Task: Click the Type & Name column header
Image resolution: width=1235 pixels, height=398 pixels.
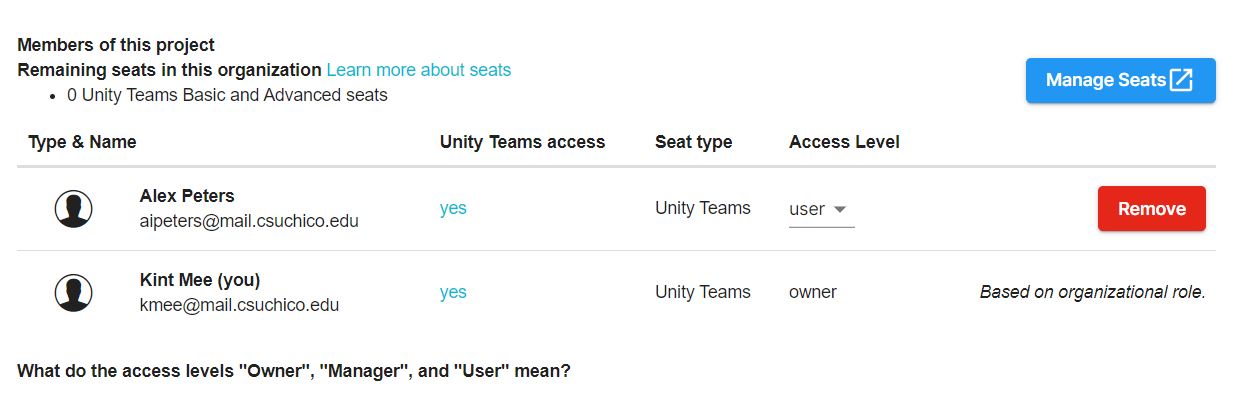Action: coord(82,142)
